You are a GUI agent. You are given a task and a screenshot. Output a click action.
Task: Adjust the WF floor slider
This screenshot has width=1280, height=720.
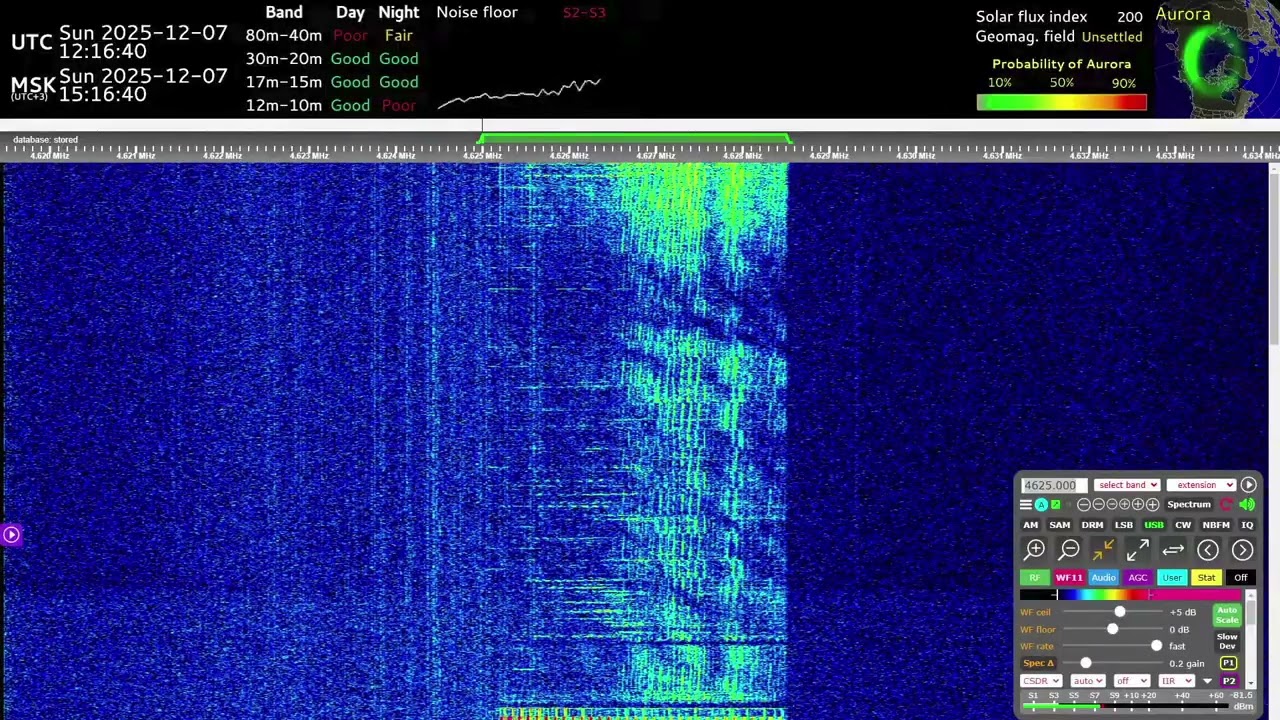point(1112,629)
